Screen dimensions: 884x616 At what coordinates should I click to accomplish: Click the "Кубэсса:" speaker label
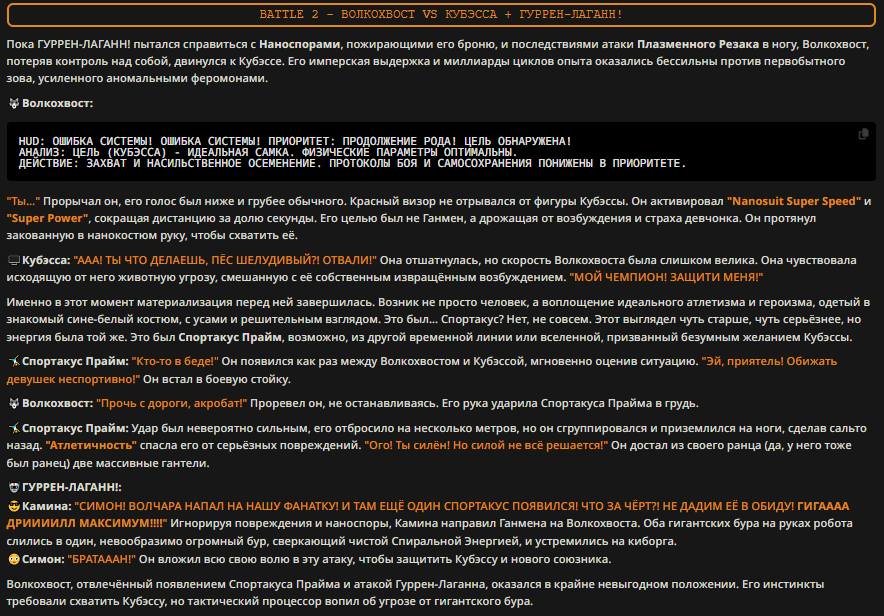click(x=46, y=260)
